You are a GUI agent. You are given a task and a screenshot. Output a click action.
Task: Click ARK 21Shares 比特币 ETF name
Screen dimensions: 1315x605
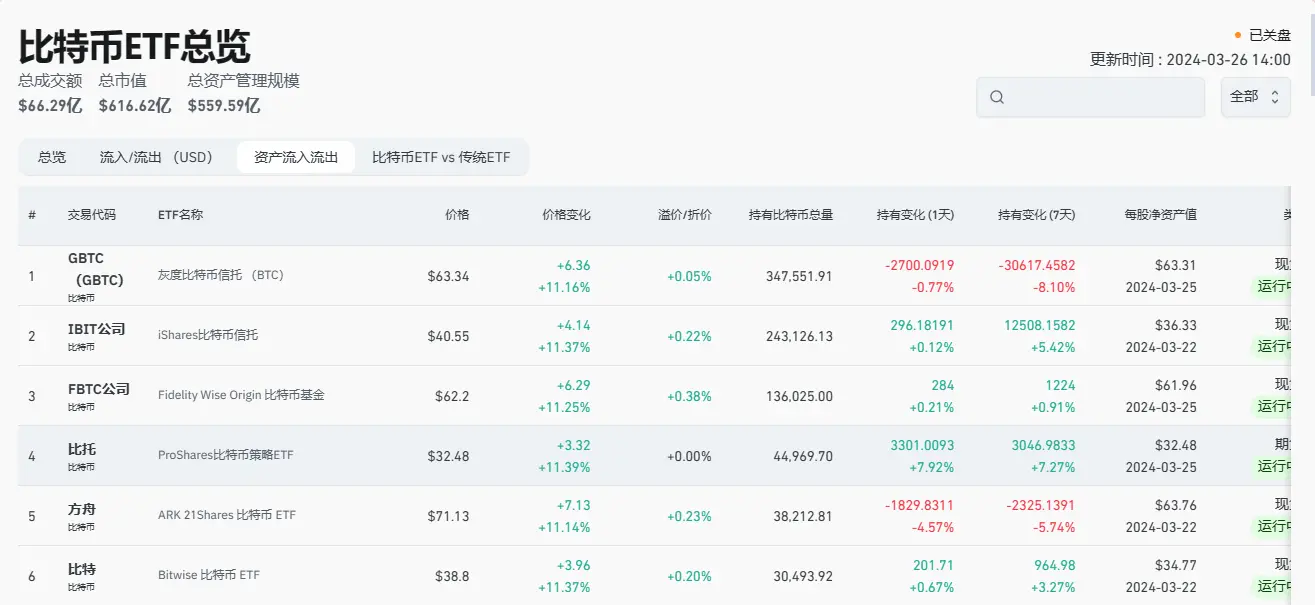[x=227, y=515]
